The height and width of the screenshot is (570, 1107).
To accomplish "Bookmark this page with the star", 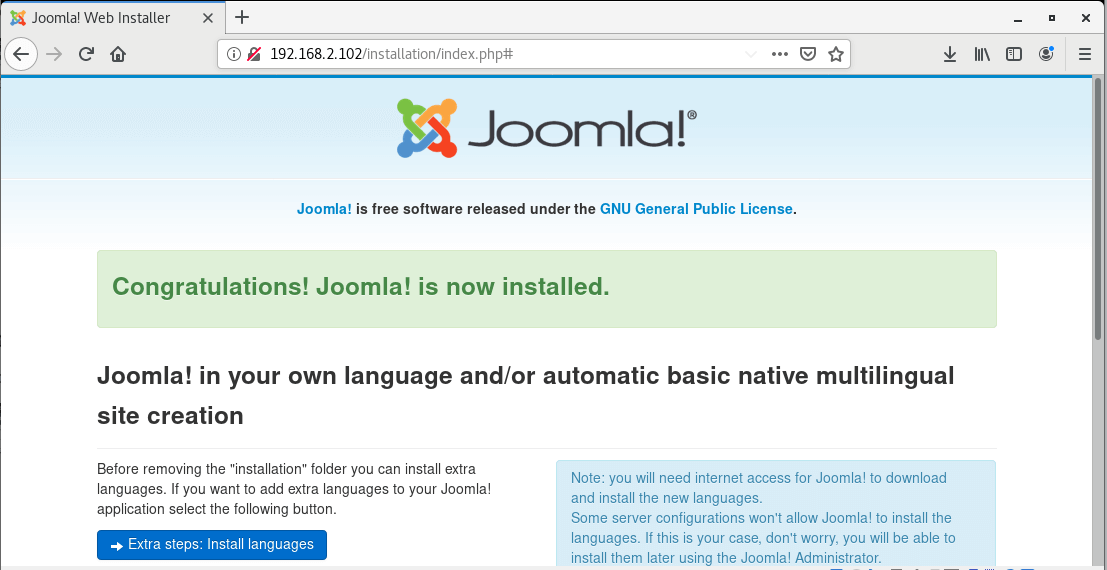I will [836, 54].
